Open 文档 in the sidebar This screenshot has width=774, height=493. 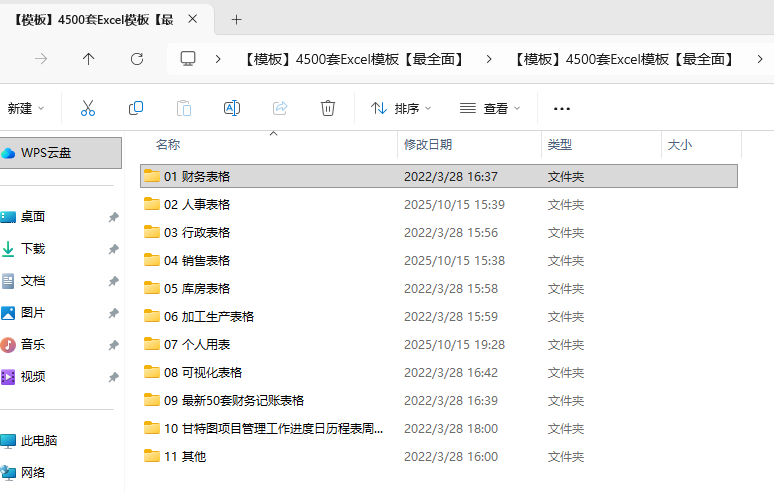point(33,281)
